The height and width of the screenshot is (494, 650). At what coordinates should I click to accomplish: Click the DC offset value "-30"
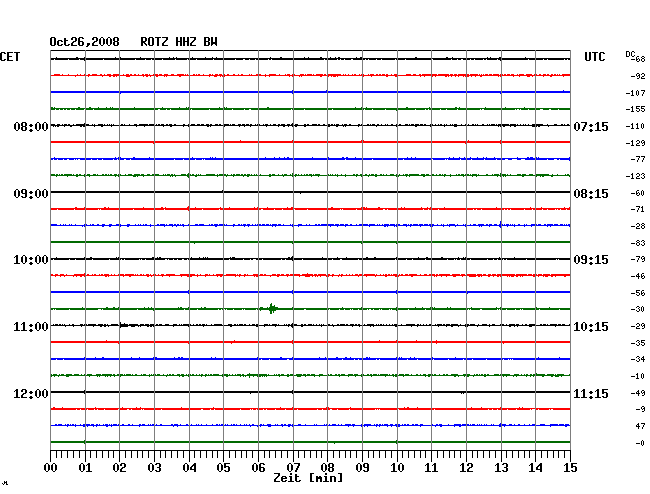(x=638, y=309)
